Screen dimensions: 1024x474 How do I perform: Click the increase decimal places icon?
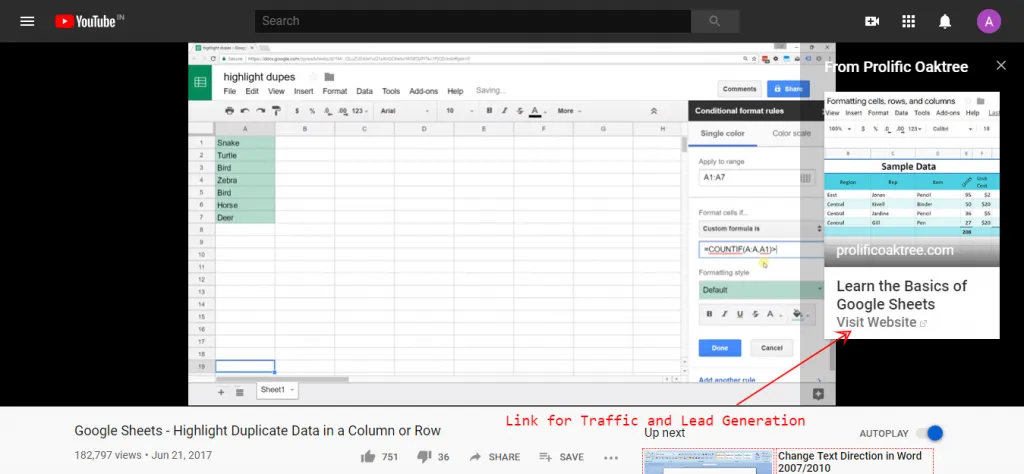coord(343,111)
